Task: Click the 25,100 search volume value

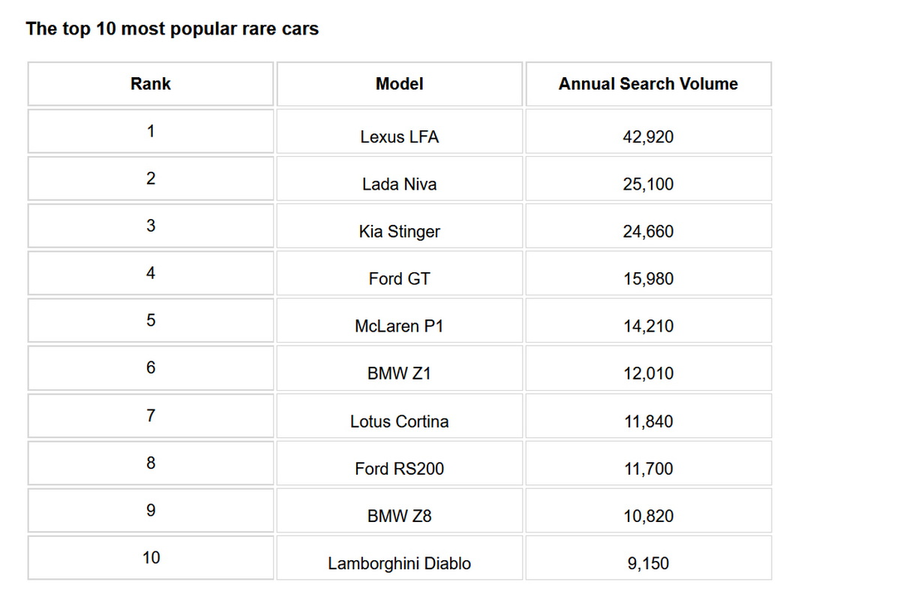Action: click(x=648, y=184)
